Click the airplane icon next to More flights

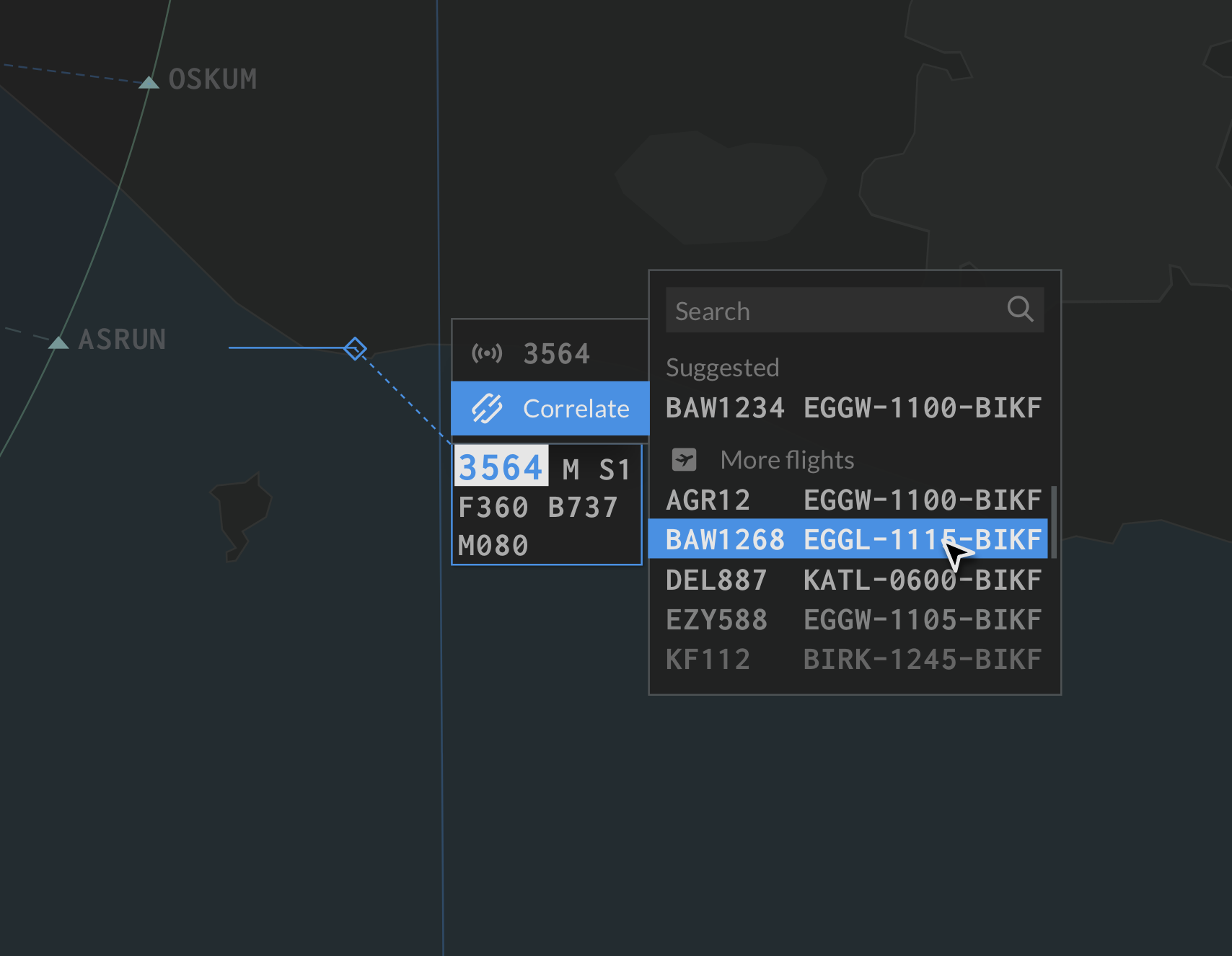point(684,459)
